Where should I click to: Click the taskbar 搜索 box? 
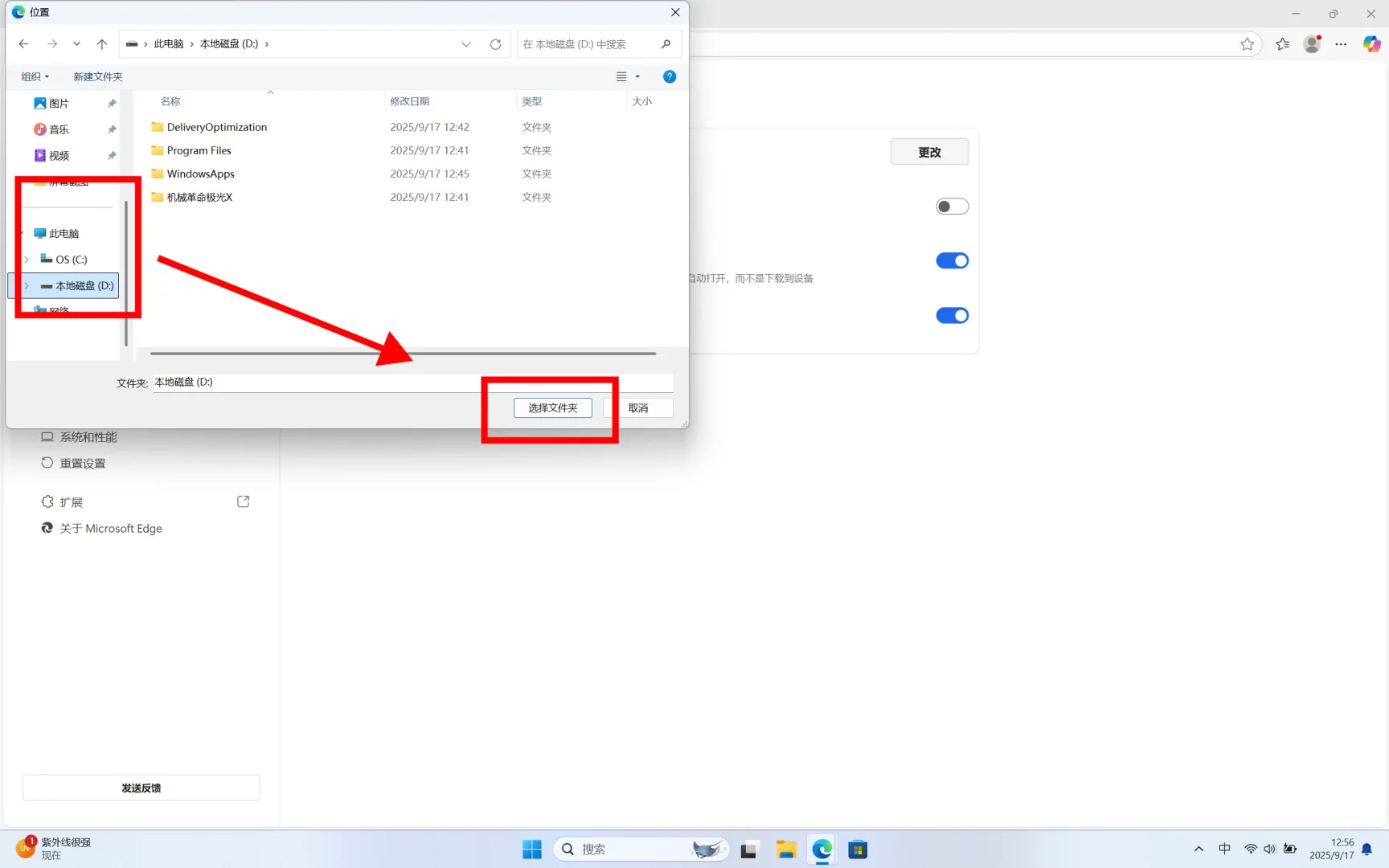[x=641, y=850]
